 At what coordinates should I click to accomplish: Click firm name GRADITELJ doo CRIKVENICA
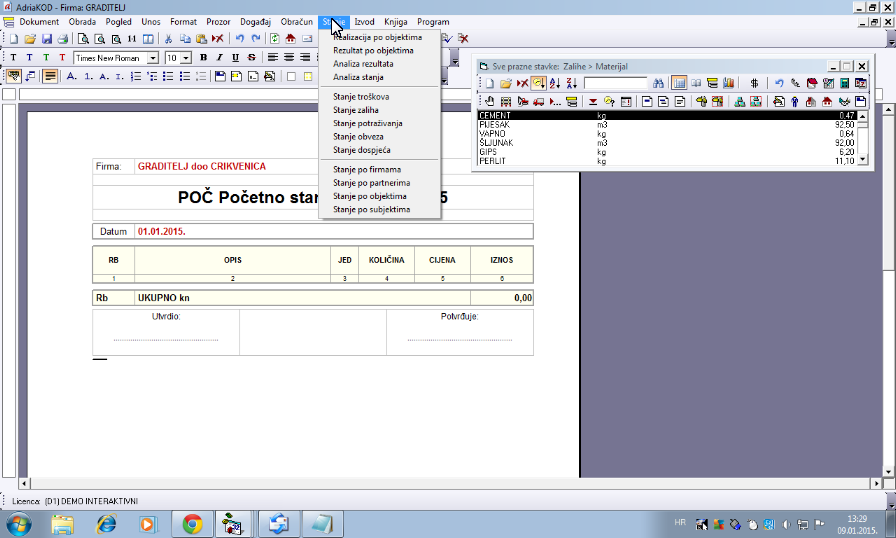pyautogui.click(x=202, y=166)
